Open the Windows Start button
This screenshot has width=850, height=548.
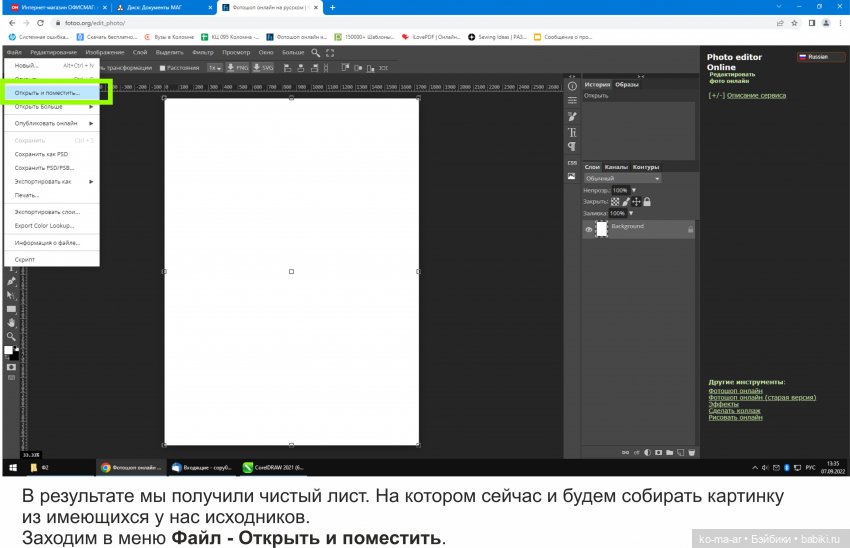point(12,467)
